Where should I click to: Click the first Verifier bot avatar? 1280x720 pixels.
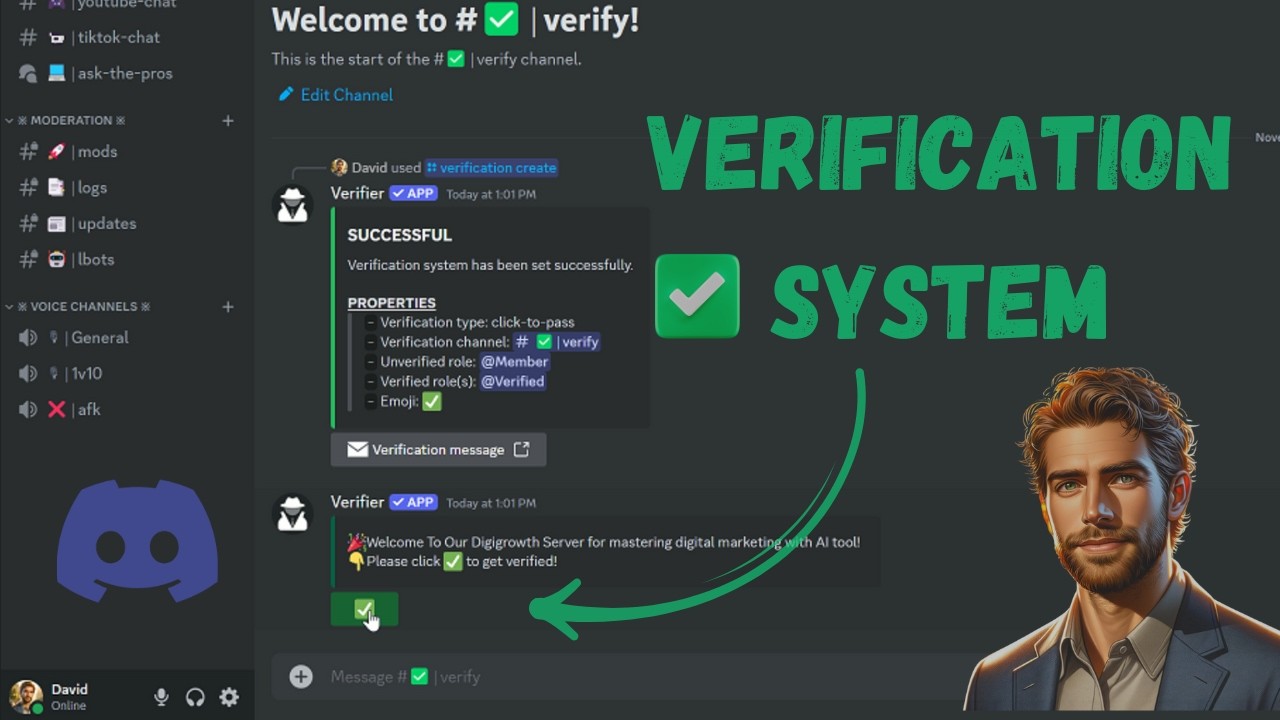click(293, 204)
